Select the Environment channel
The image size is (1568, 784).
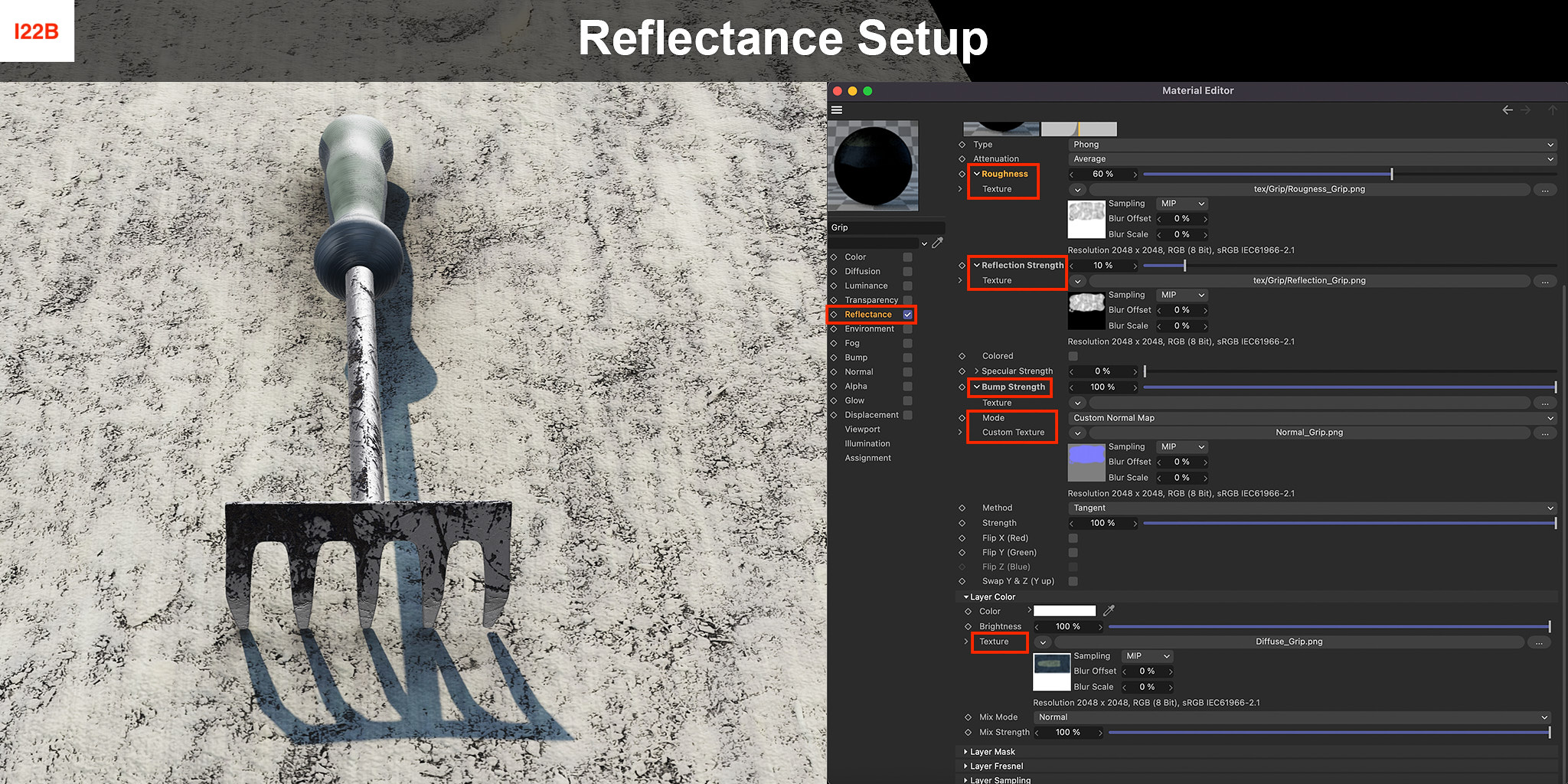(x=869, y=329)
